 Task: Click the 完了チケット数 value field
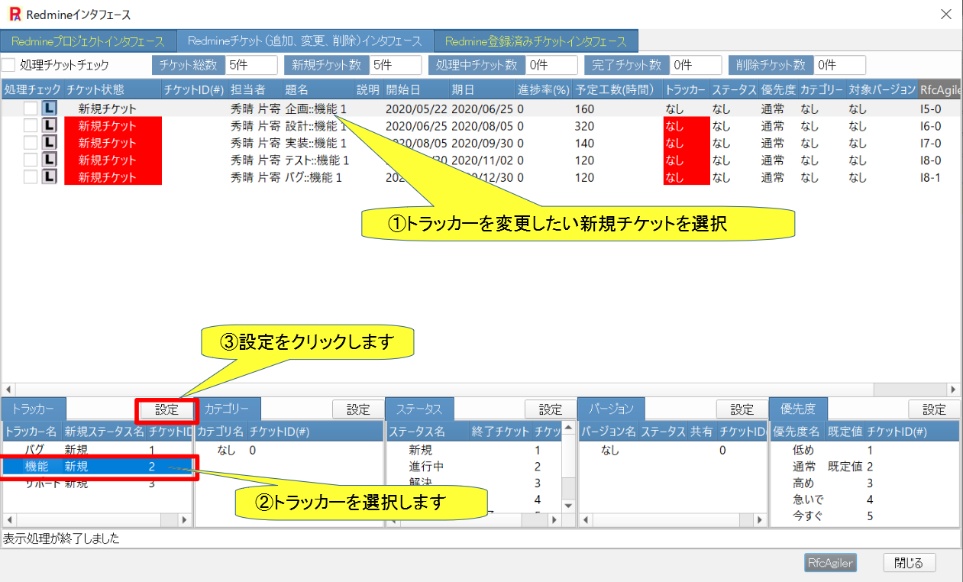click(695, 64)
